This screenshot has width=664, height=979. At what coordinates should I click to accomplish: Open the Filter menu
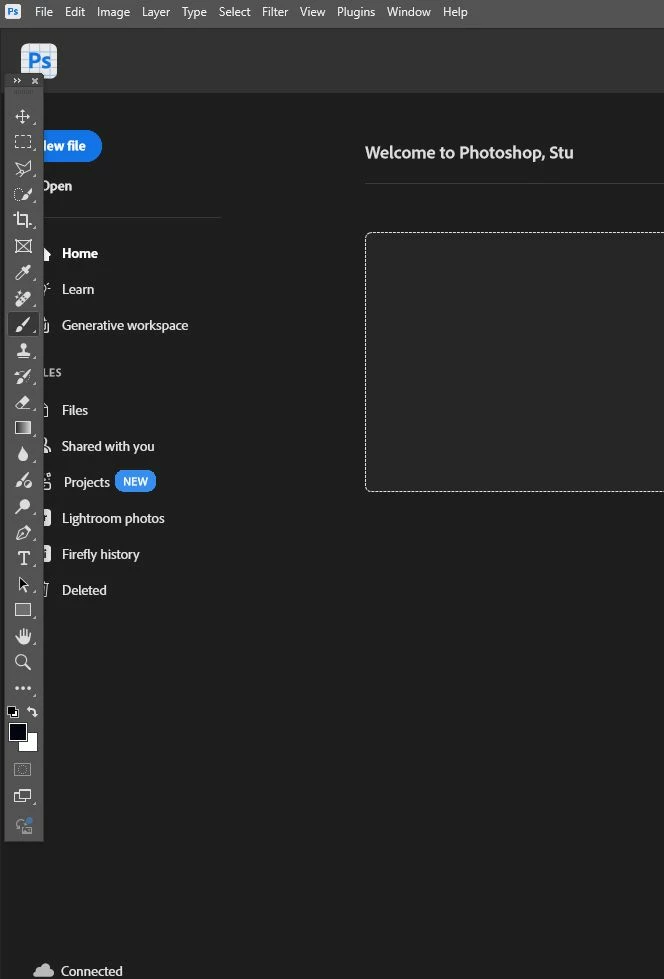pos(275,12)
